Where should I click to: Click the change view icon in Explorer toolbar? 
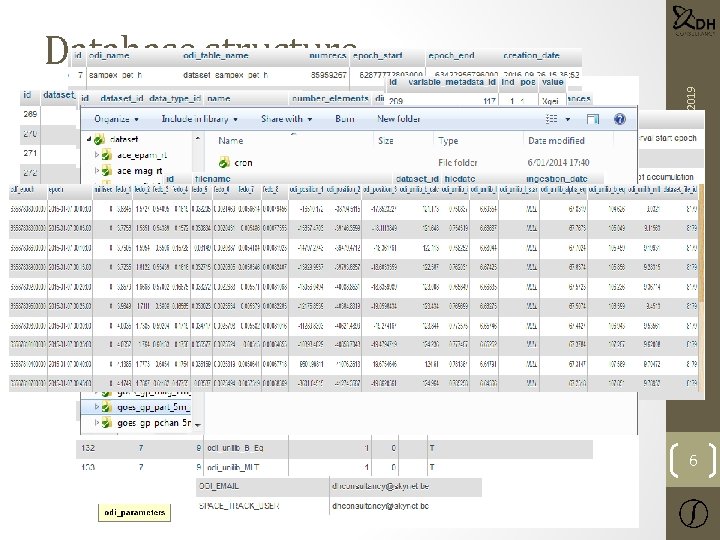[x=551, y=119]
